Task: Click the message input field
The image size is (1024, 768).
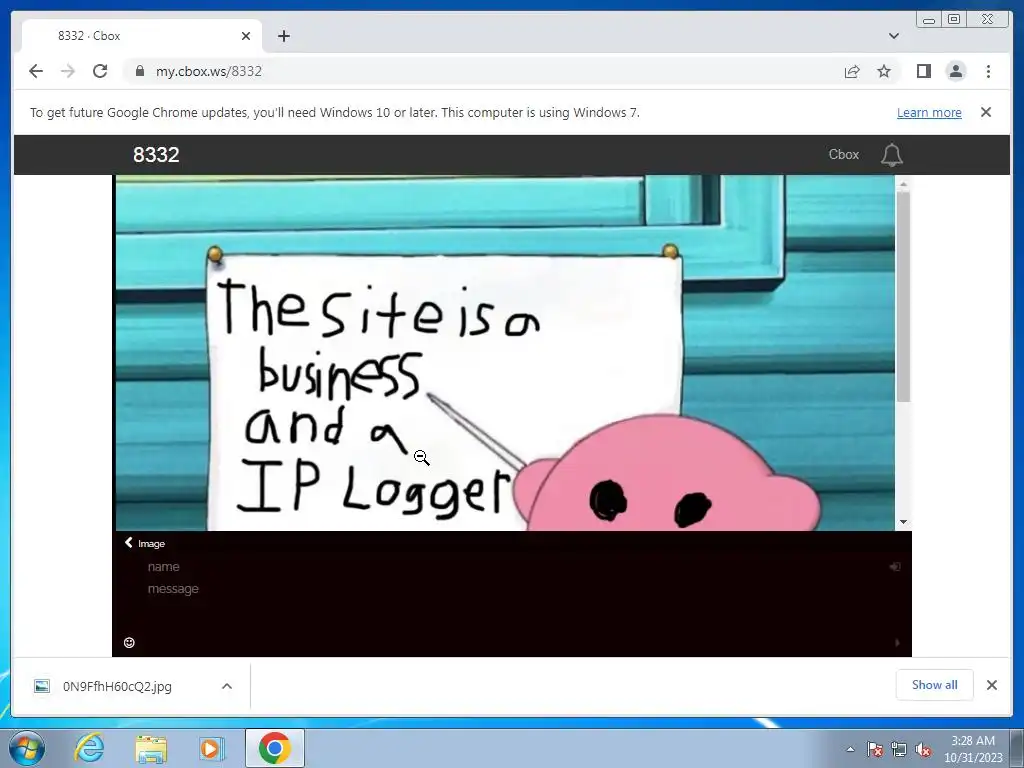Action: click(509, 589)
